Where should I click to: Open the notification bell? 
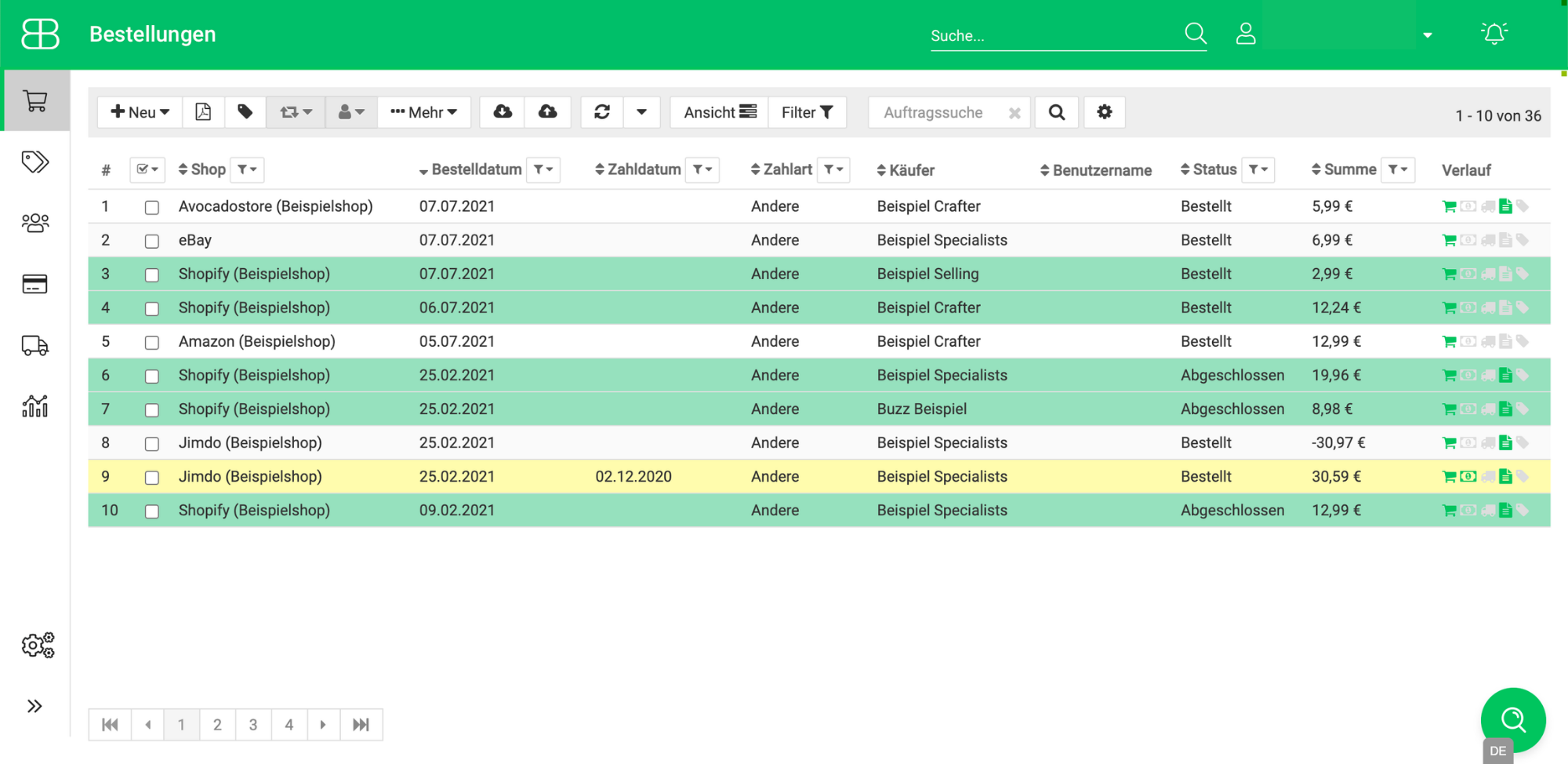1494,33
